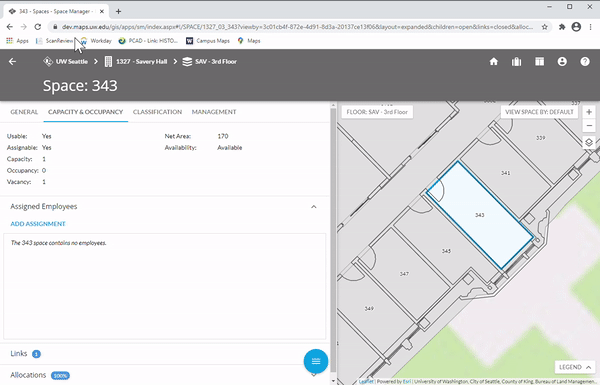Open the Chrome three-dot menu
600x385 pixels.
tap(590, 27)
